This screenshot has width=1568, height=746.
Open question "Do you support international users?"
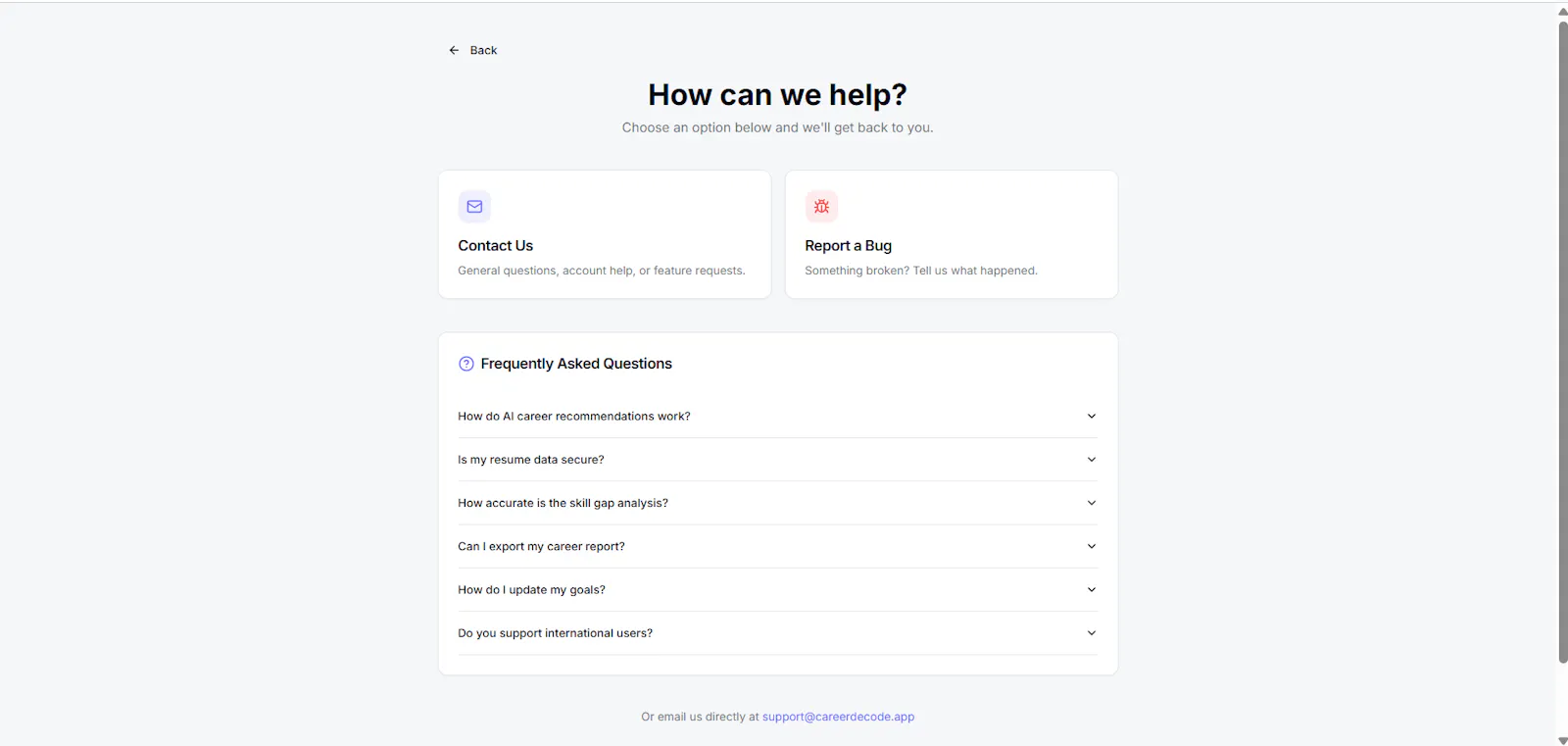click(777, 633)
